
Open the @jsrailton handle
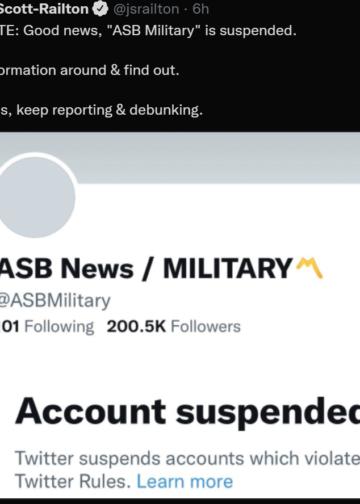click(x=146, y=9)
